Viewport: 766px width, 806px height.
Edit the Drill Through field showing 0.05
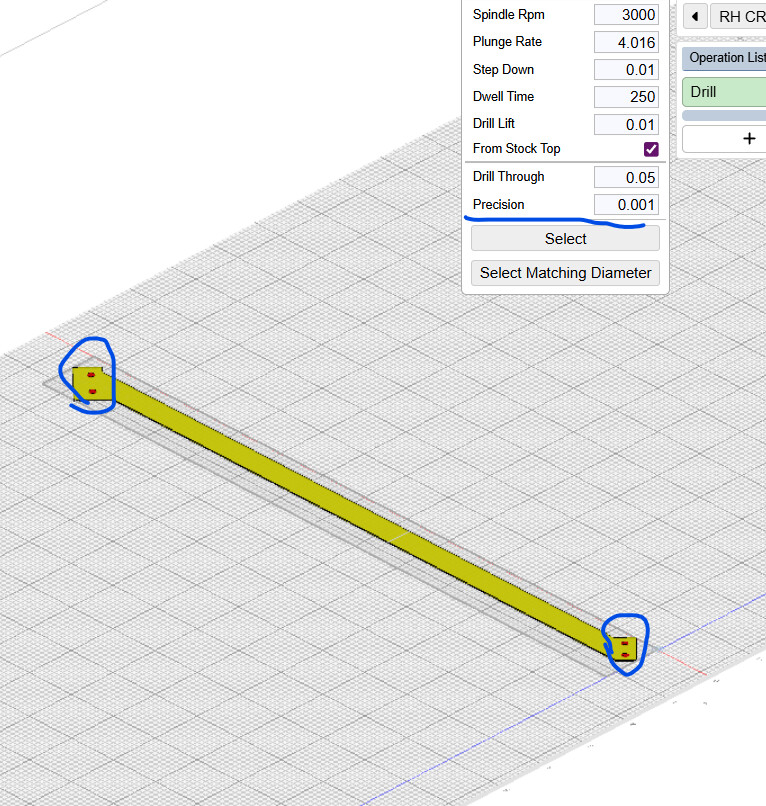pos(626,177)
